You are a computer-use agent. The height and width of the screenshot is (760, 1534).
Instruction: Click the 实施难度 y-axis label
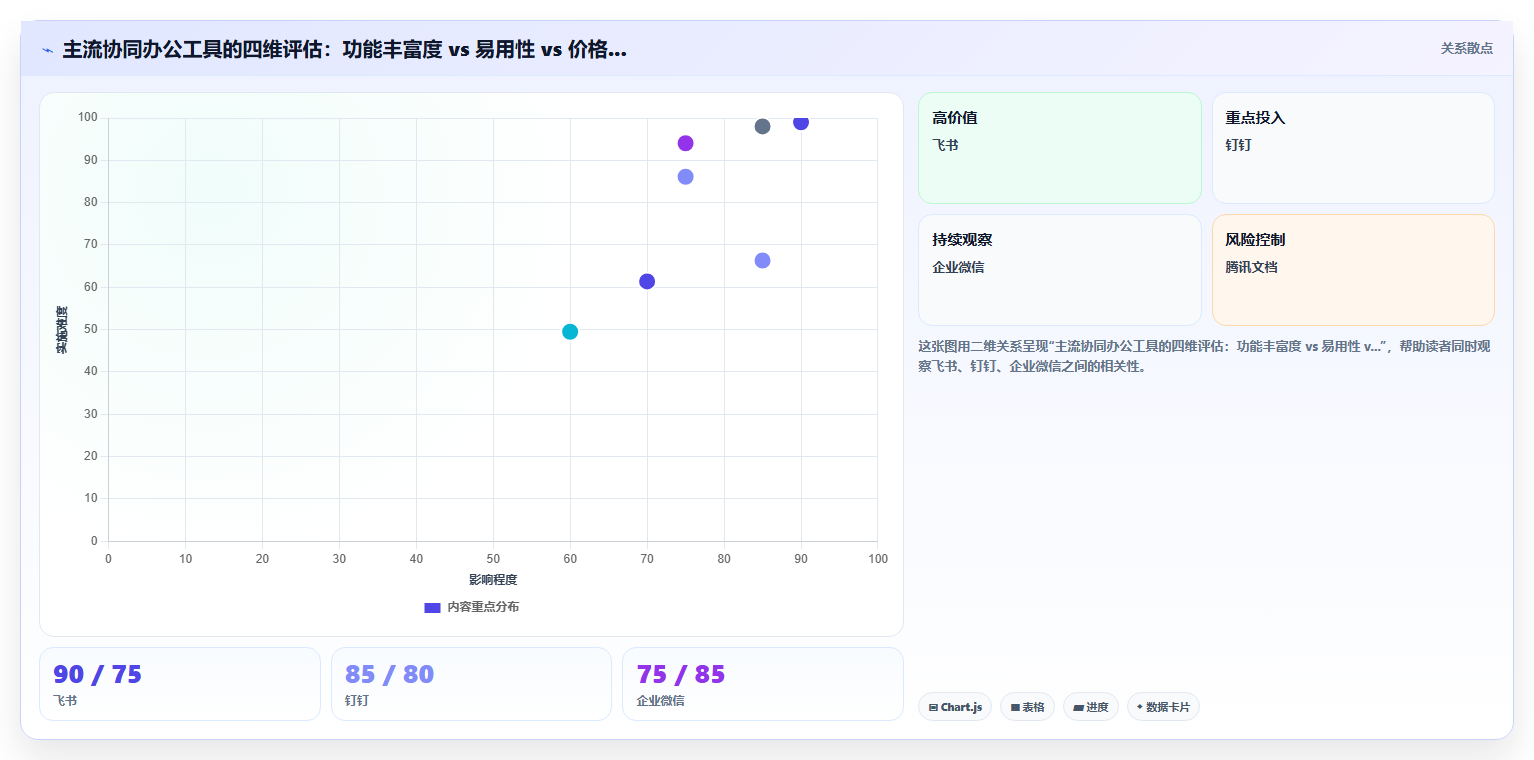pyautogui.click(x=62, y=329)
